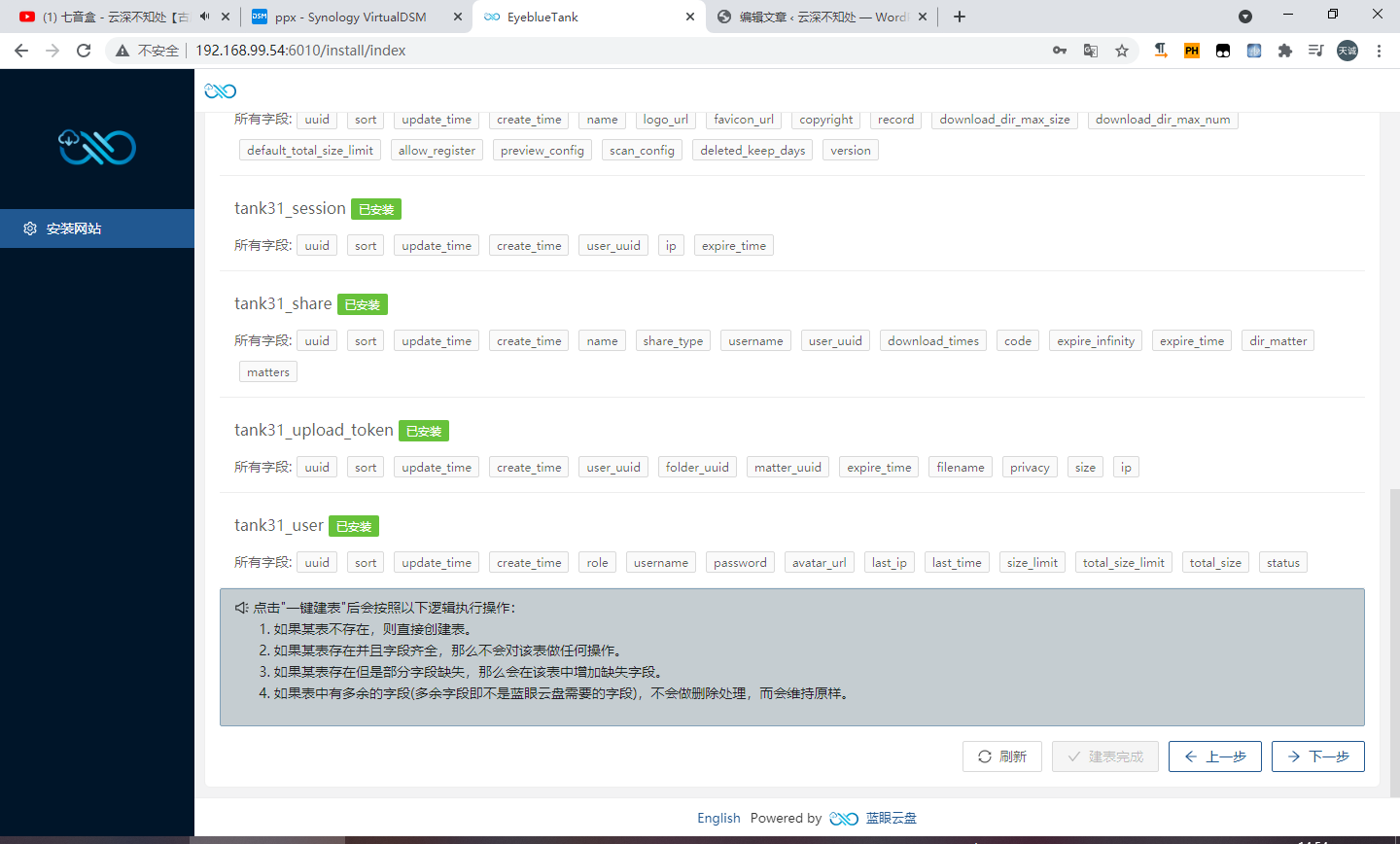Click the extensions puzzle icon in toolbar

point(1285,51)
